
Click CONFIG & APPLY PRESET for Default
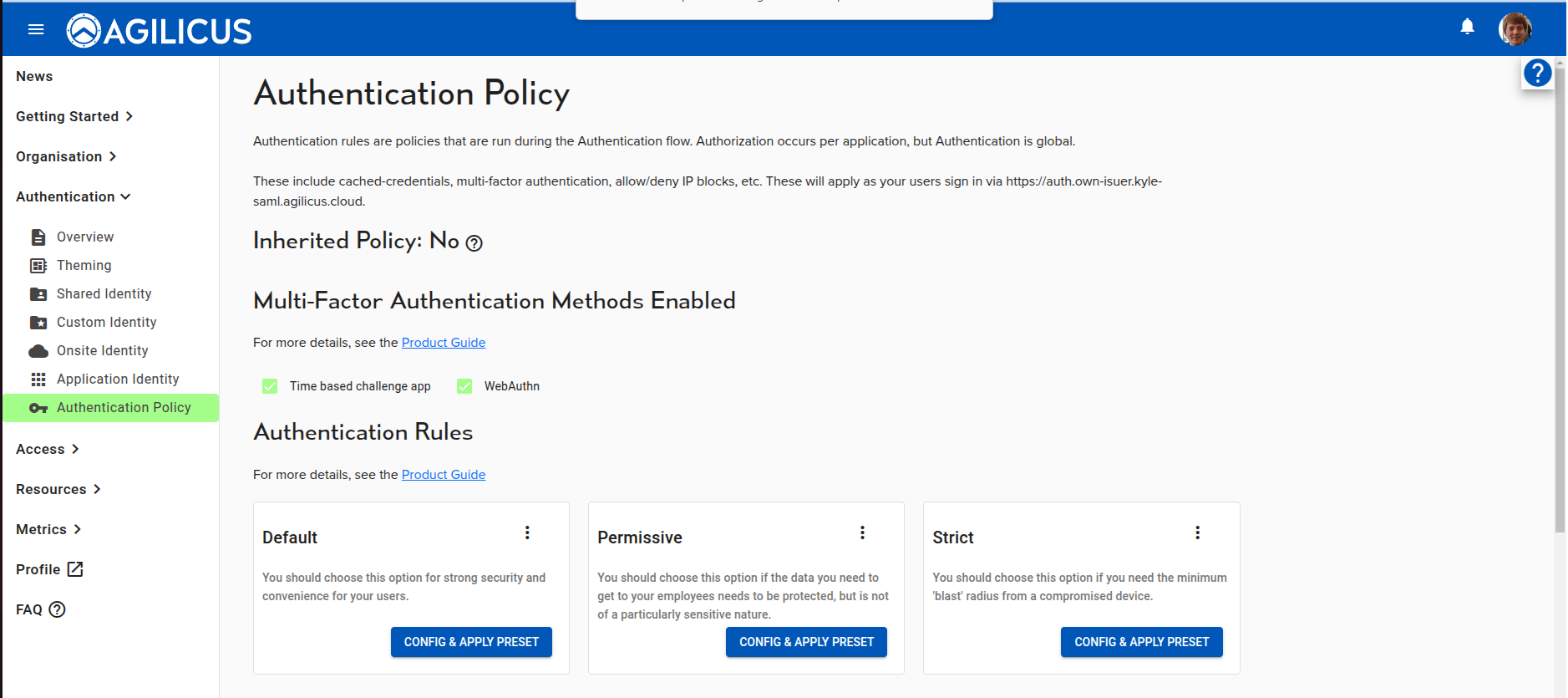(470, 642)
